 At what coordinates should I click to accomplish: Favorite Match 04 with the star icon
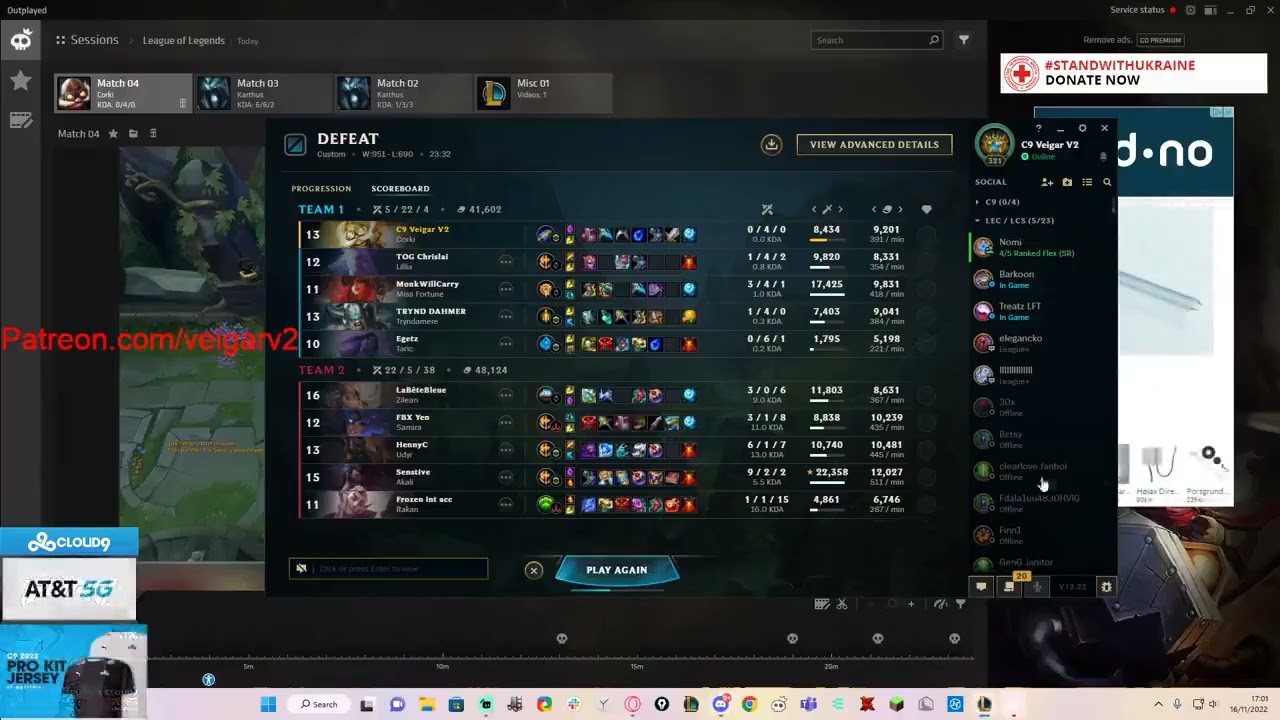pyautogui.click(x=113, y=133)
